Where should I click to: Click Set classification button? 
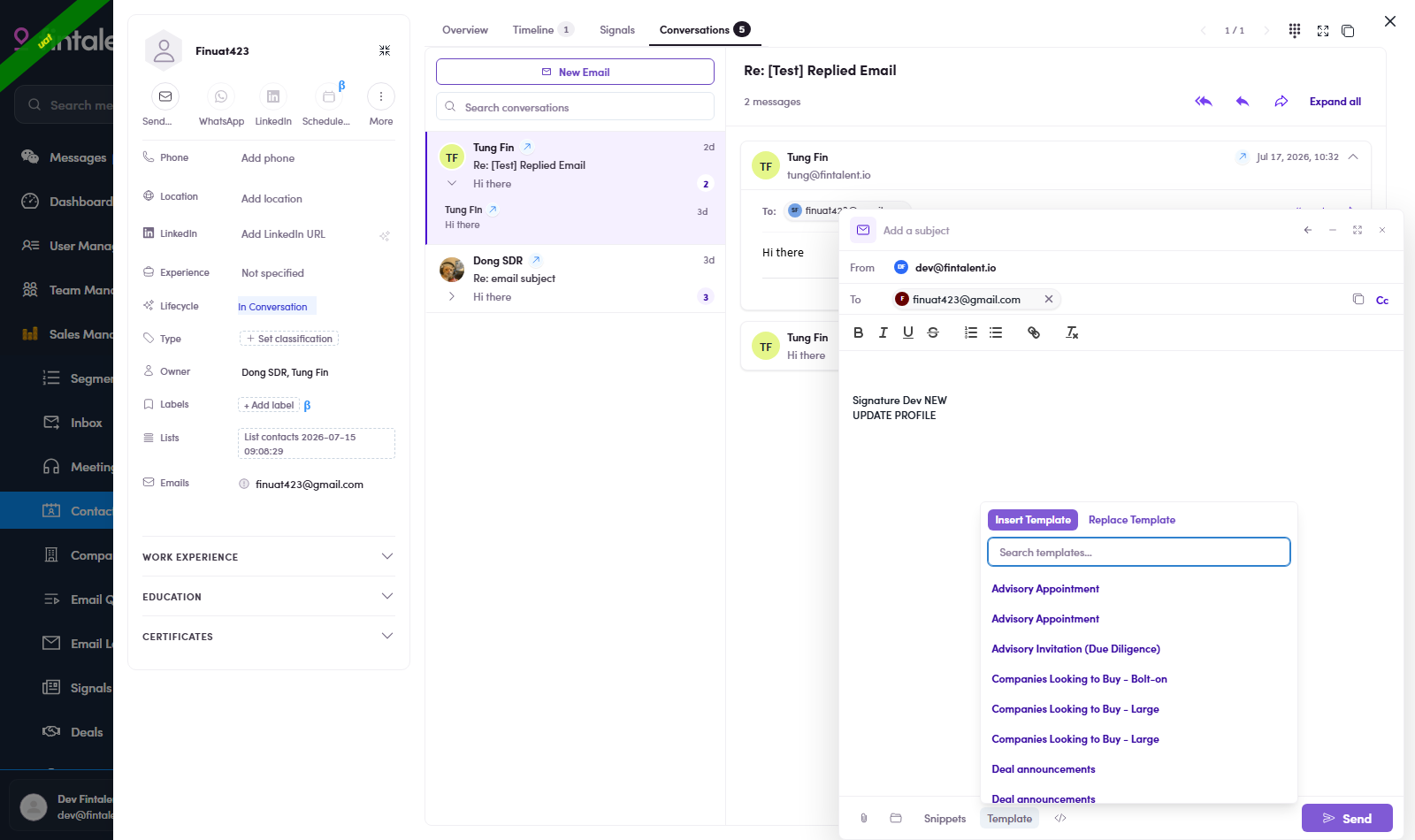pos(289,339)
